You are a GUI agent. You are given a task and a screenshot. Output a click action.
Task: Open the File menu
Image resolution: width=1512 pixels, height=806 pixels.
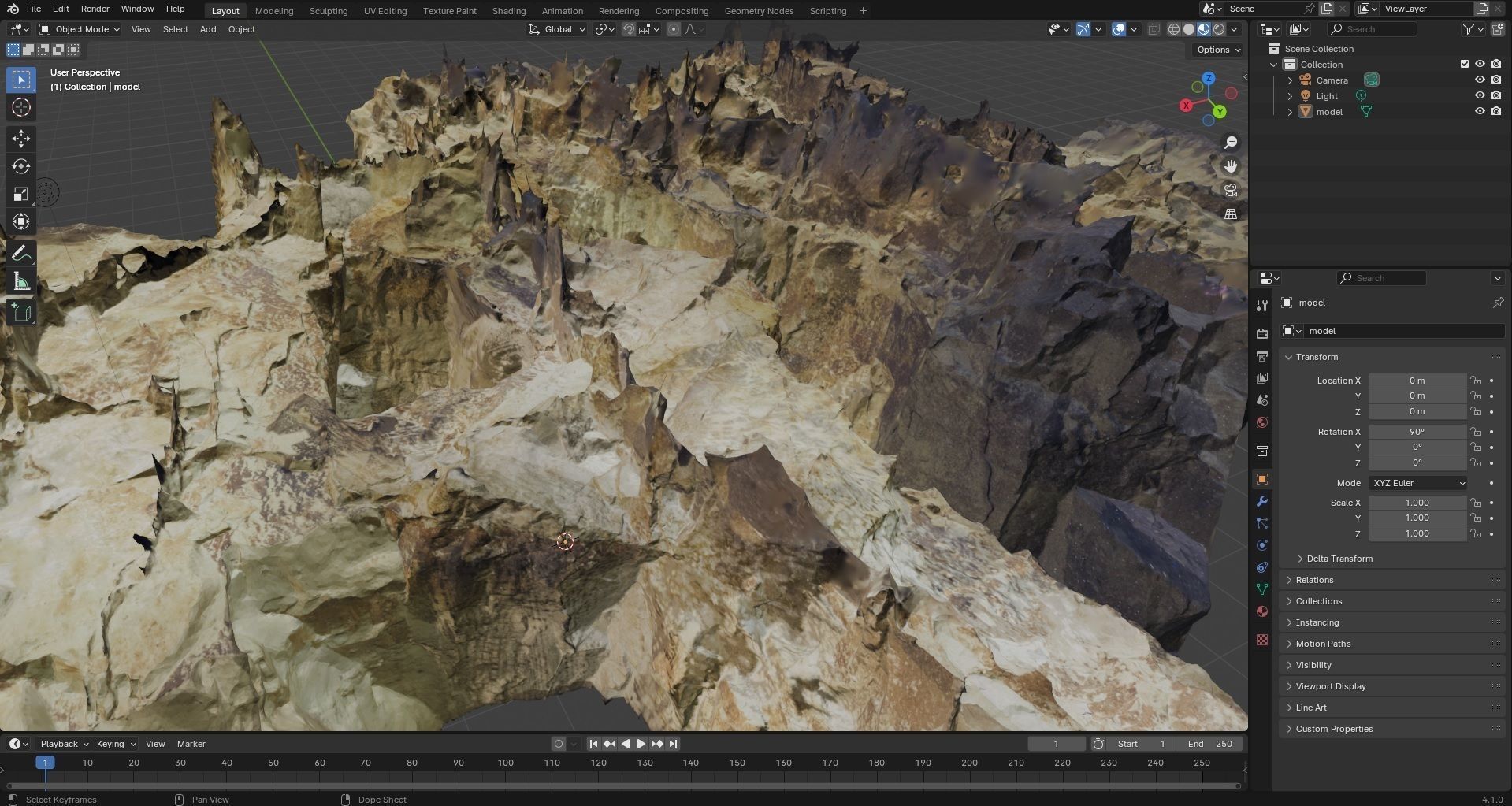pyautogui.click(x=33, y=9)
